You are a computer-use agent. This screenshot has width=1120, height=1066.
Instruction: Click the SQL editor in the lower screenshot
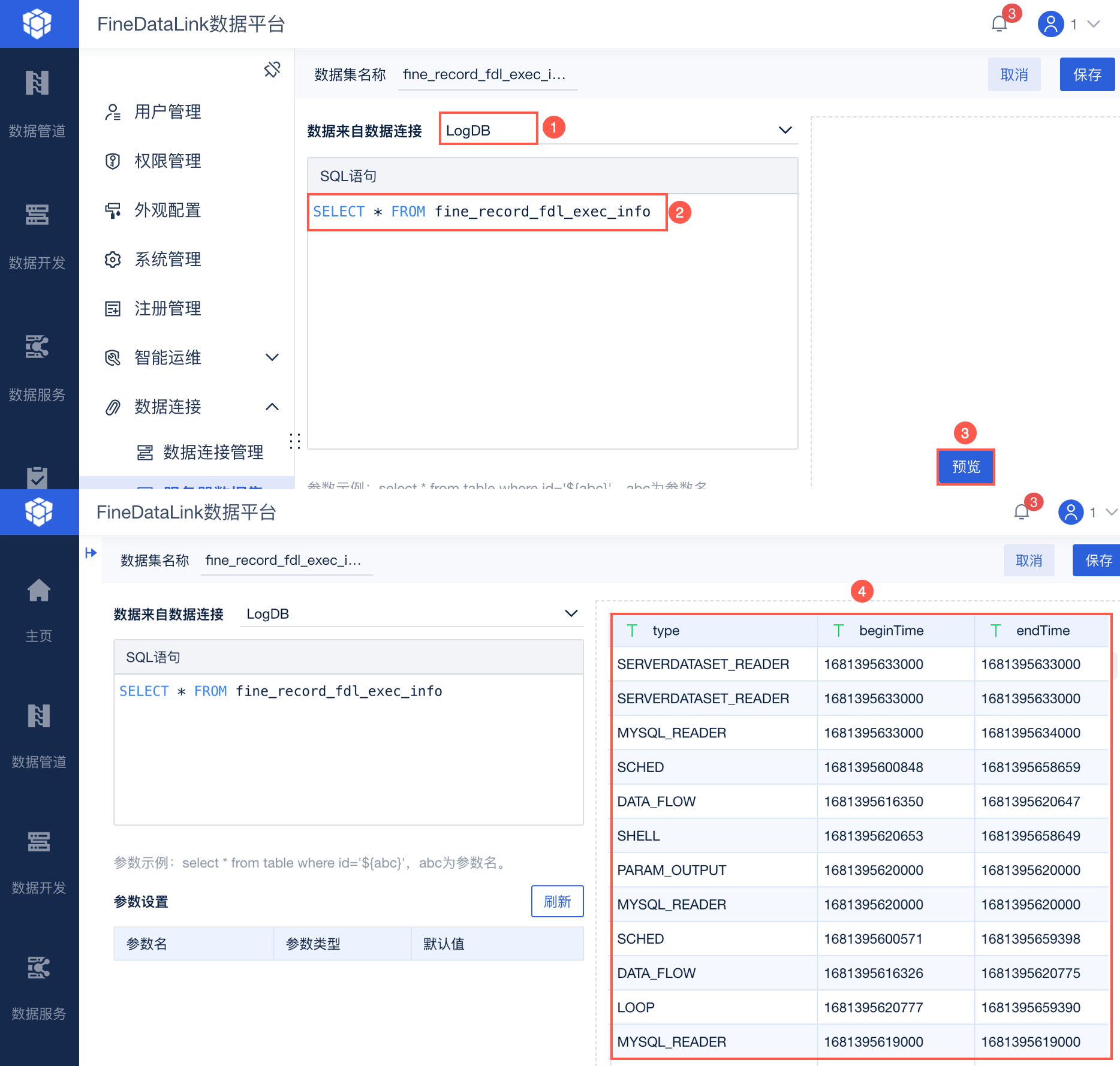coord(348,749)
